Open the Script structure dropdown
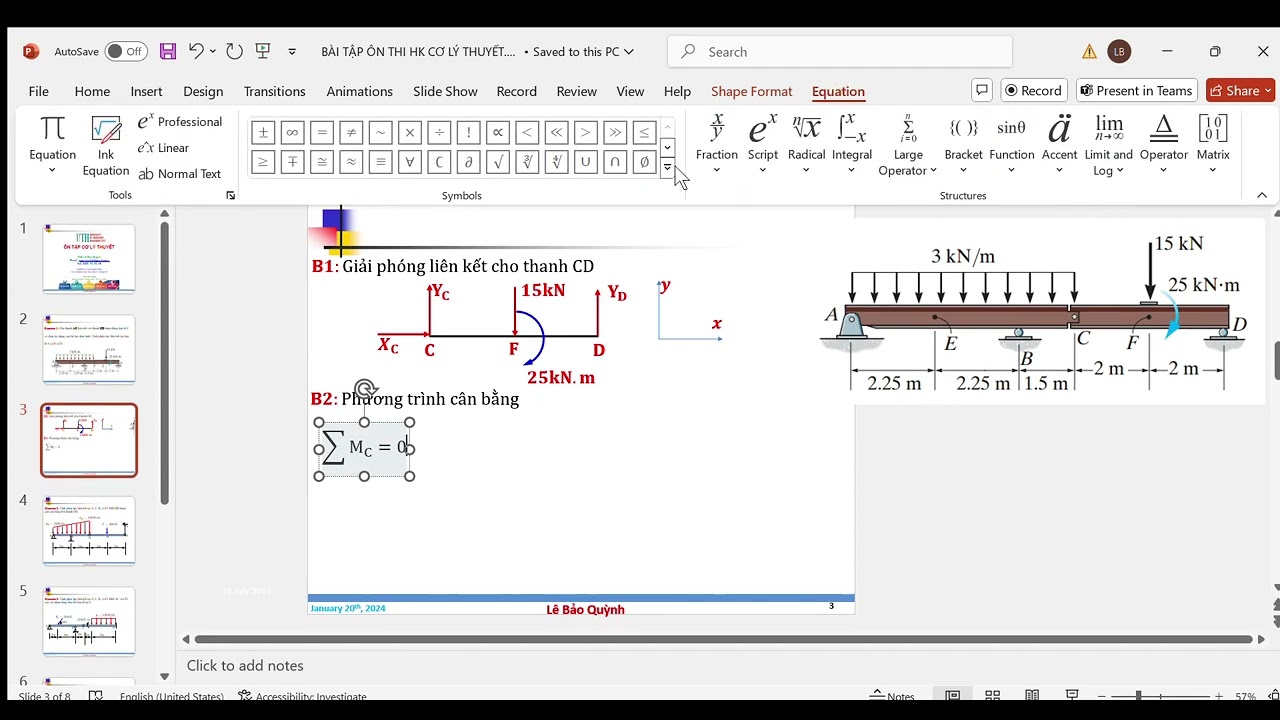 coord(762,145)
